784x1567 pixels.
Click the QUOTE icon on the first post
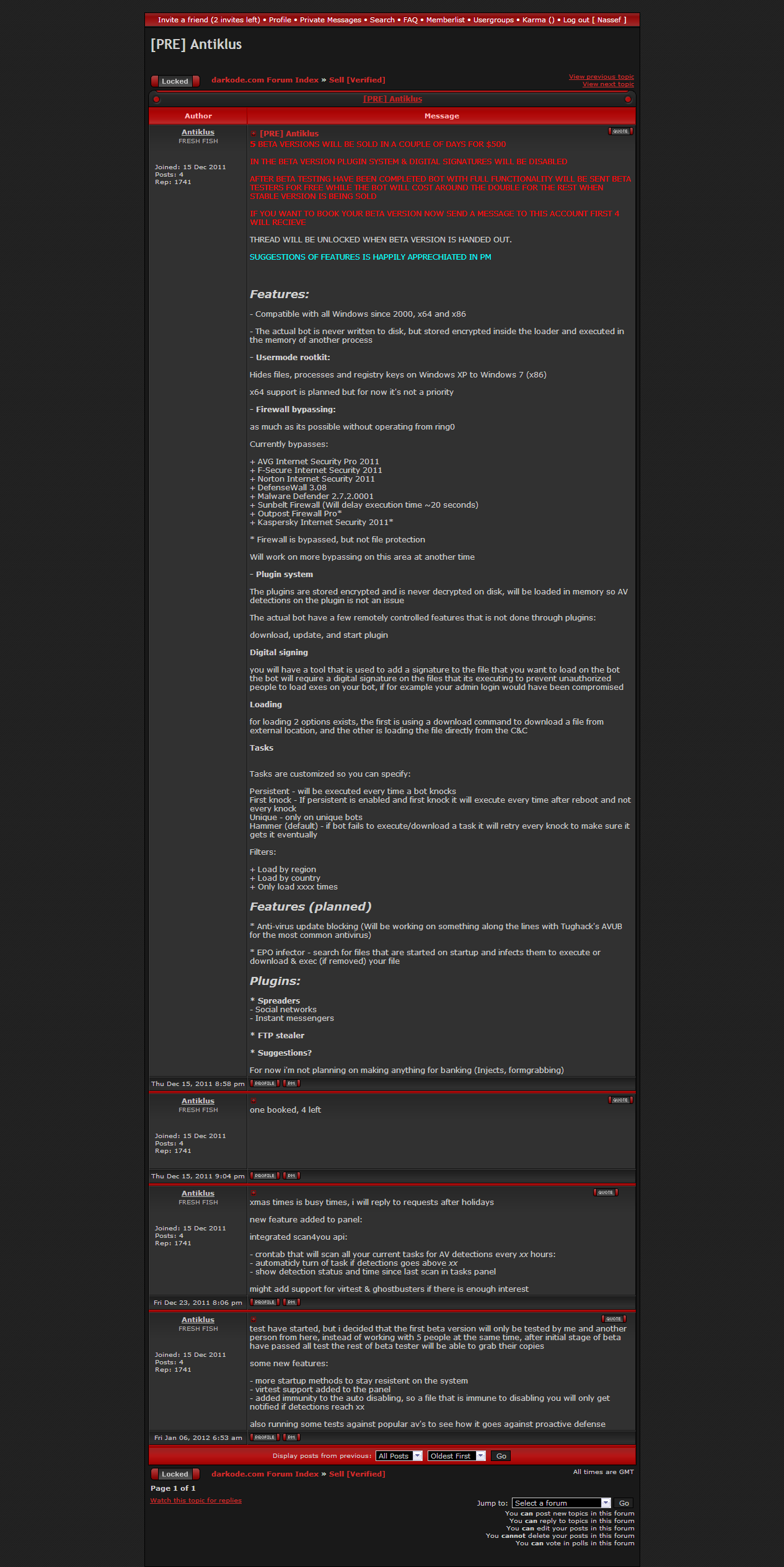click(620, 131)
